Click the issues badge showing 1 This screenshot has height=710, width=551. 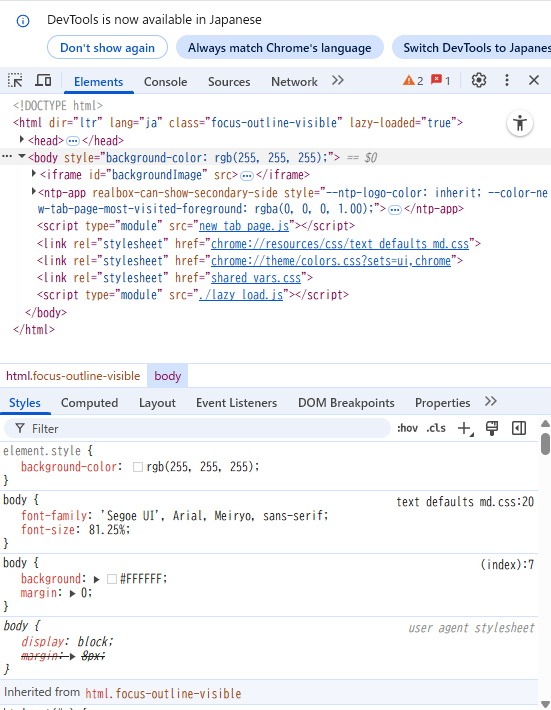tap(441, 81)
